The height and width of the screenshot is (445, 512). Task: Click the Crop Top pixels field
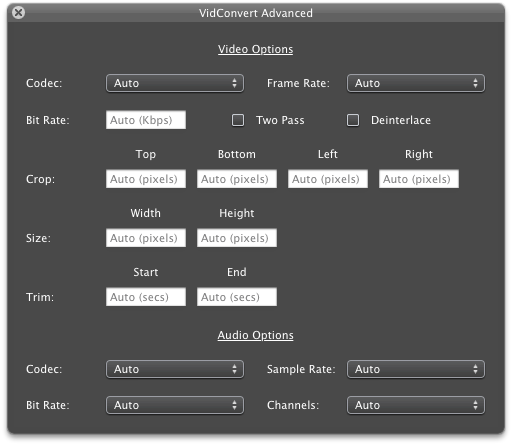pyautogui.click(x=146, y=179)
